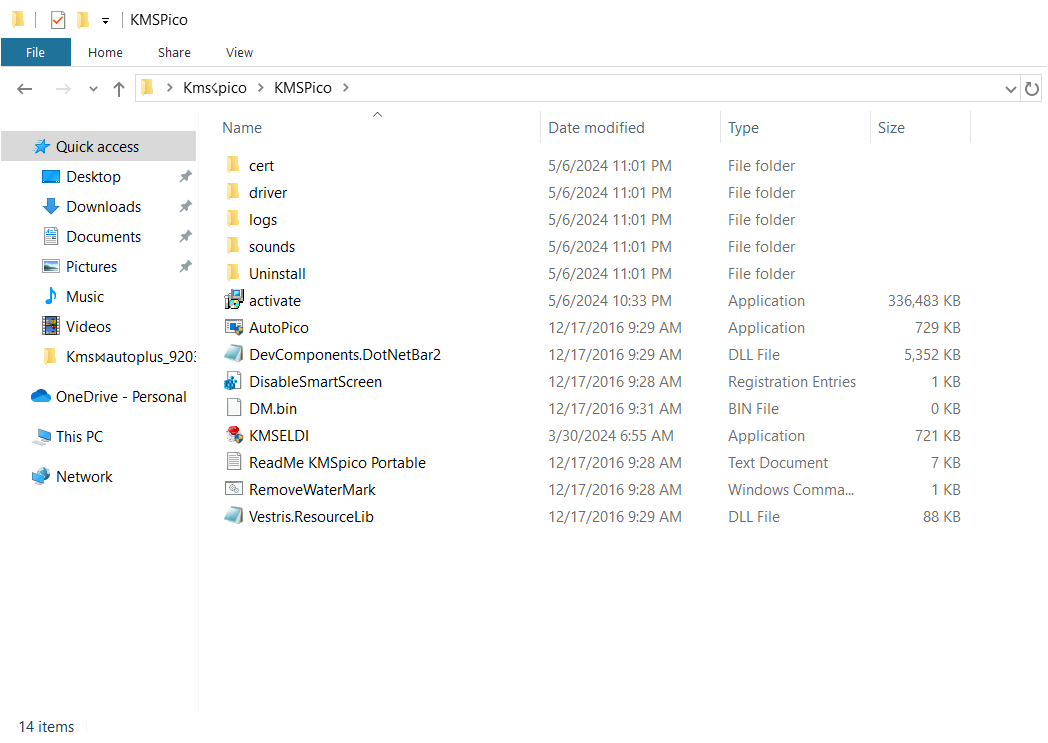This screenshot has width=1048, height=743.
Task: Select the AutoPico application icon
Action: [234, 327]
